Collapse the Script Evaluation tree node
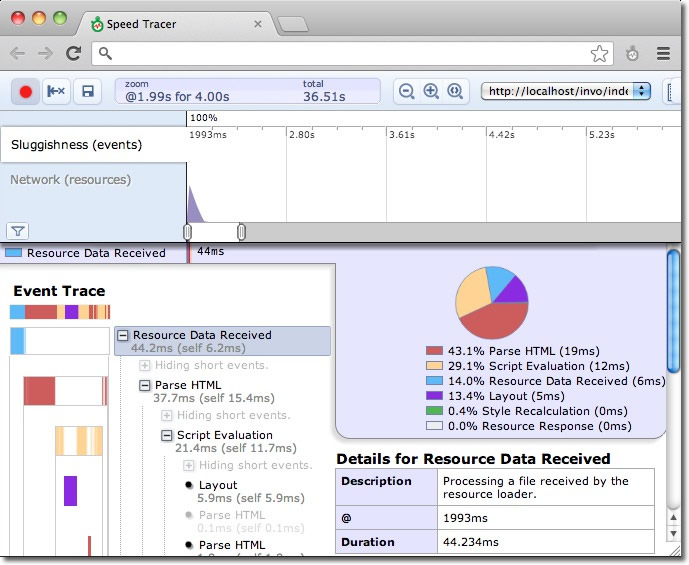 167,435
